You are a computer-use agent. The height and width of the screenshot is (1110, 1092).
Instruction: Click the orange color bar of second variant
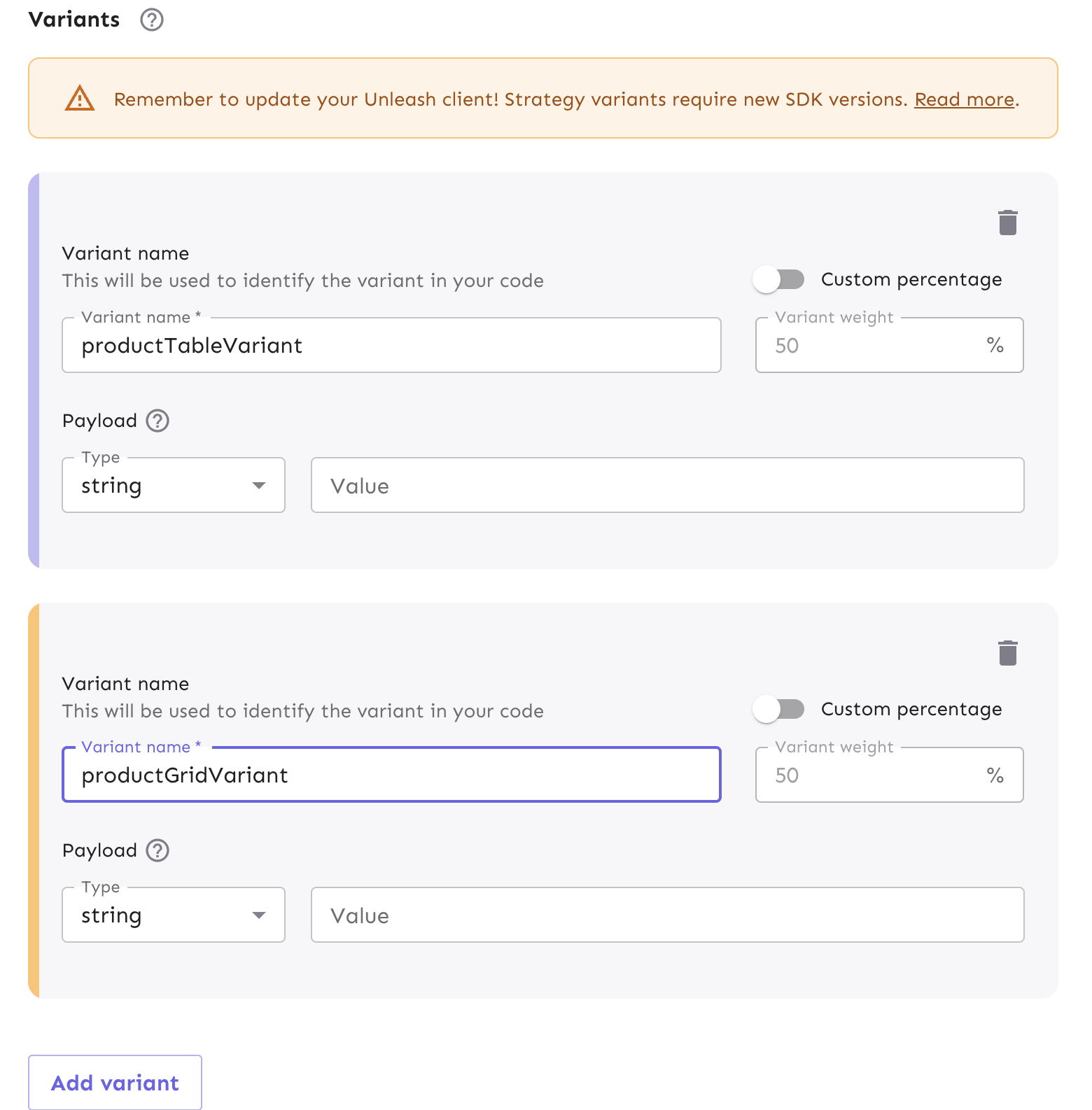click(34, 800)
